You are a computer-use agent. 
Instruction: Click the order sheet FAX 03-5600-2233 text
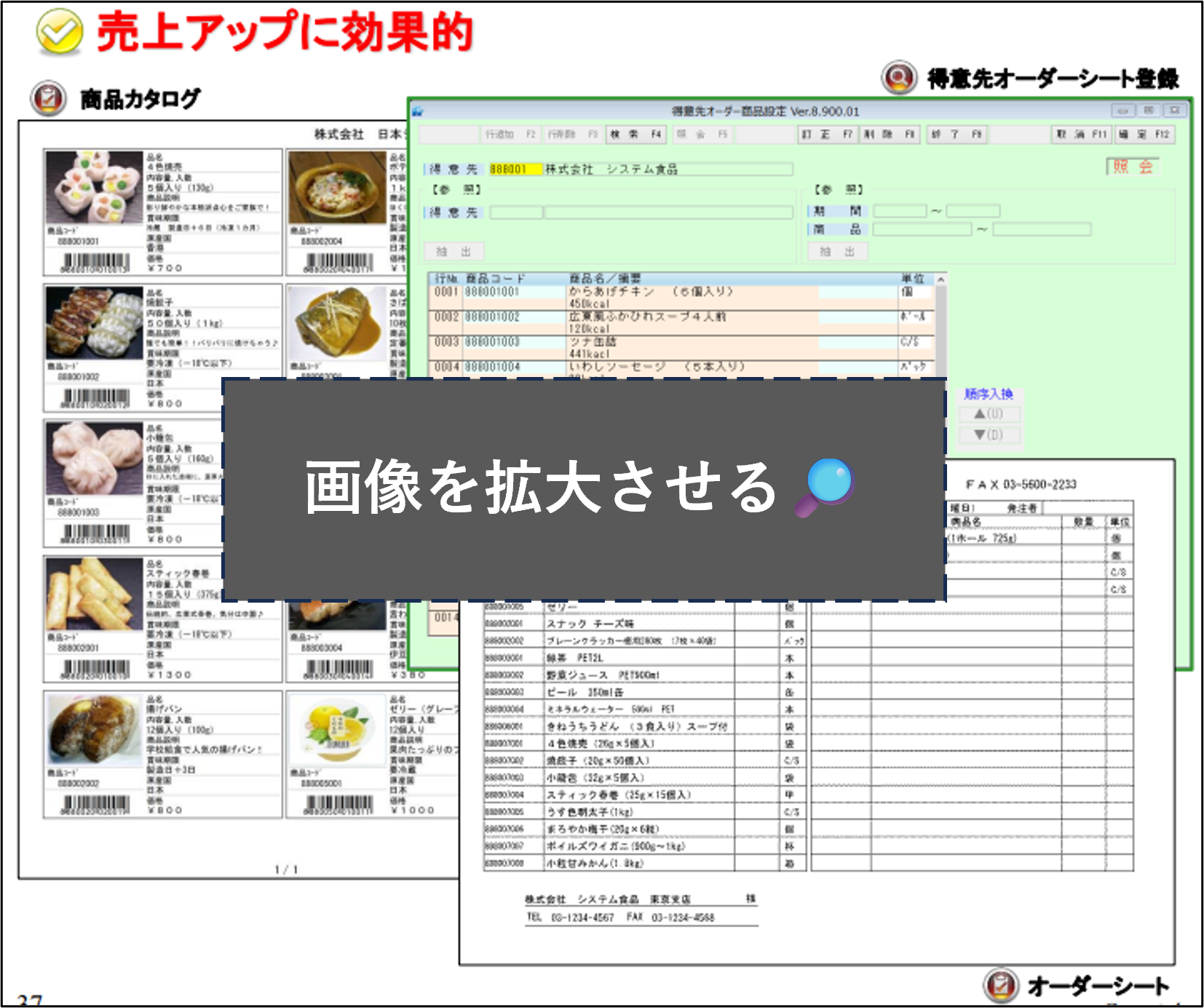click(1021, 485)
